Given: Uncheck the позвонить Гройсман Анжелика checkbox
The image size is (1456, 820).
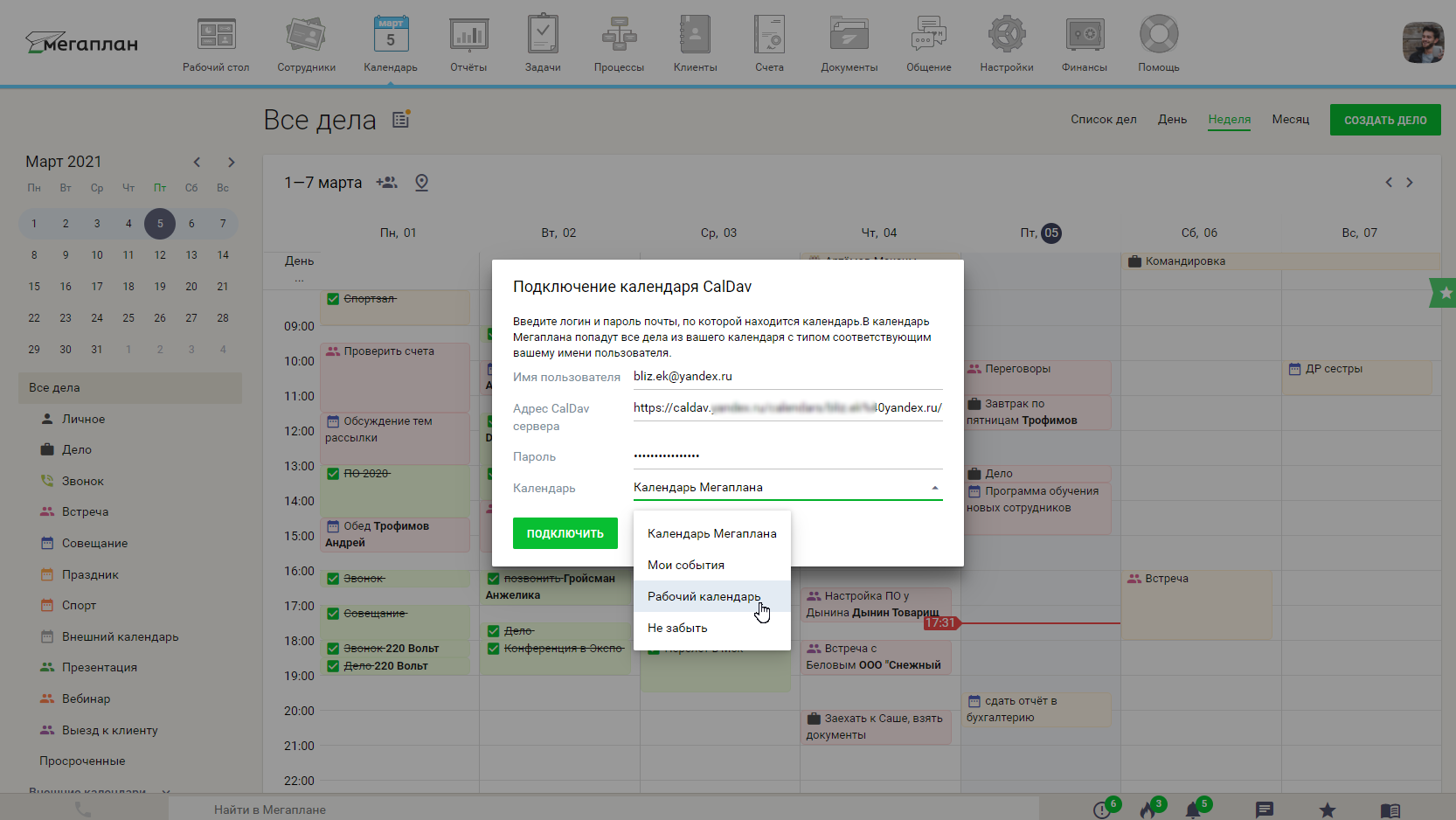Looking at the screenshot, I should click(494, 579).
